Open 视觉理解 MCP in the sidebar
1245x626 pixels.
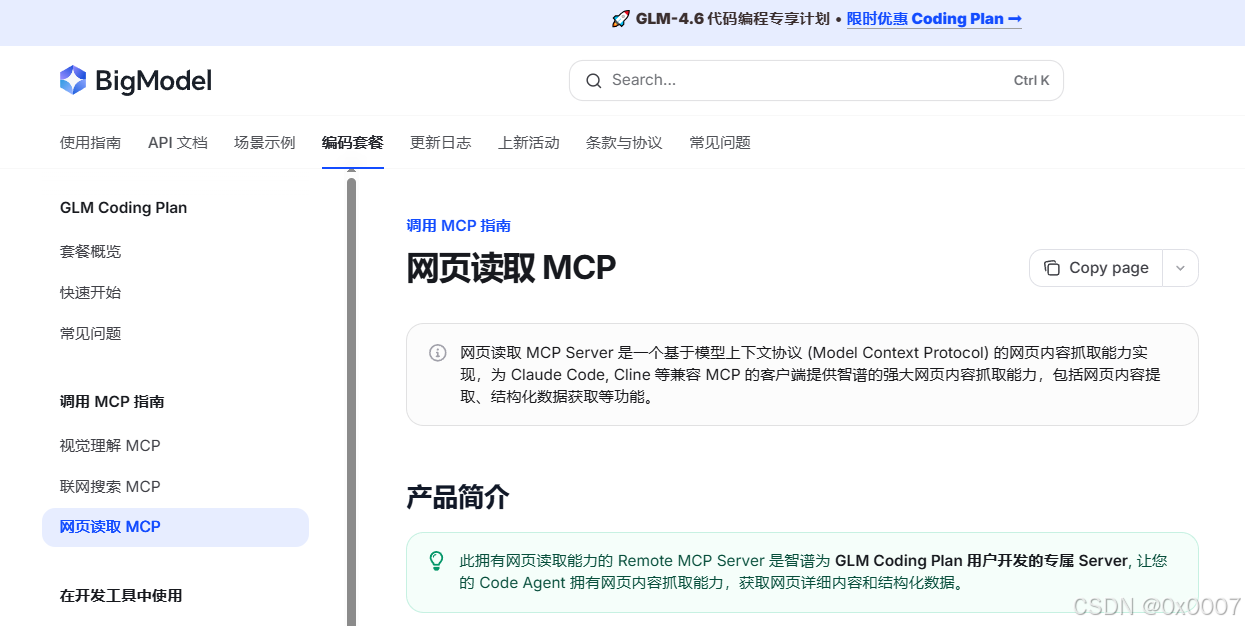pyautogui.click(x=110, y=445)
